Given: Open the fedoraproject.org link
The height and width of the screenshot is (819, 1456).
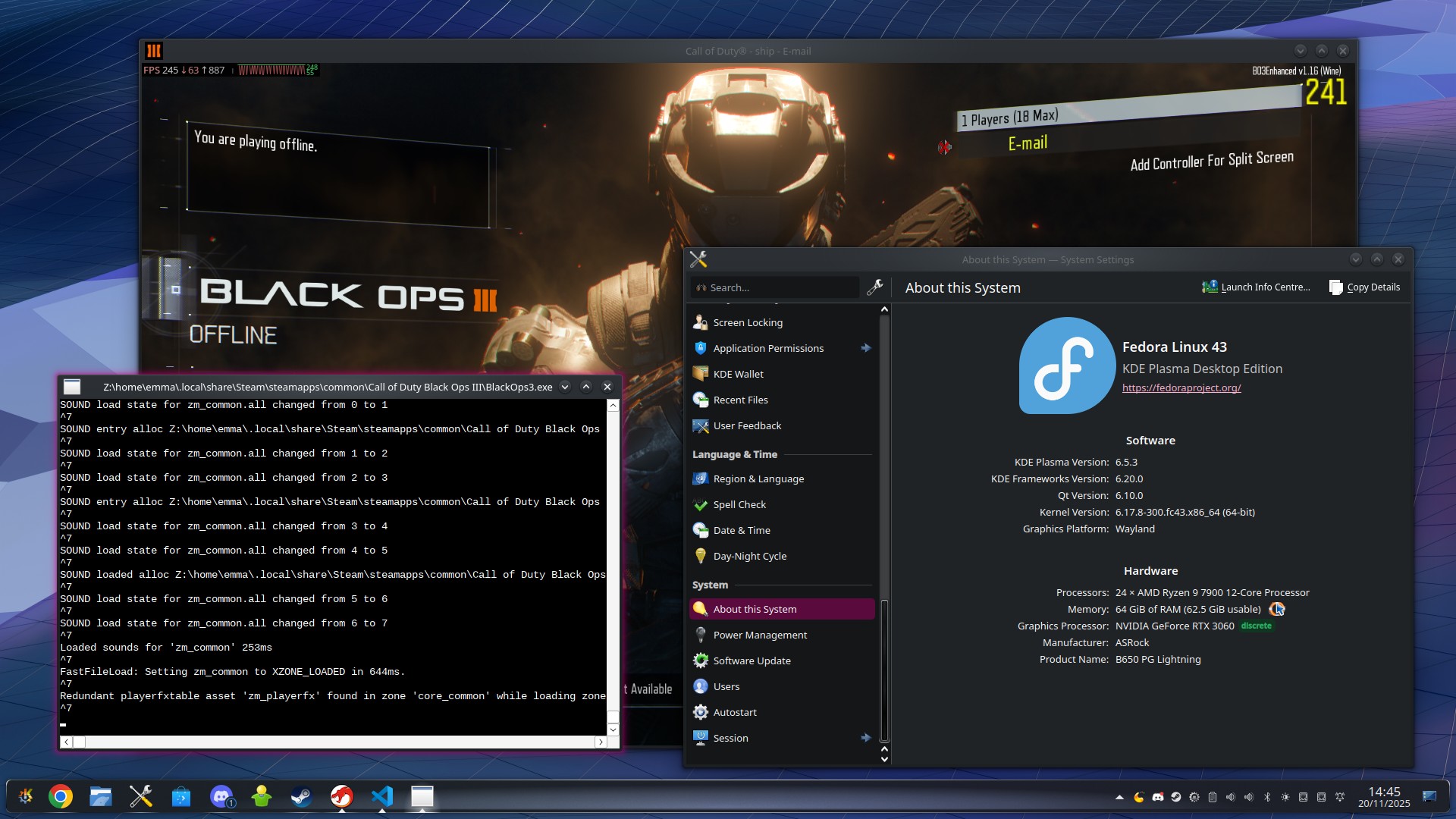Looking at the screenshot, I should tap(1181, 388).
